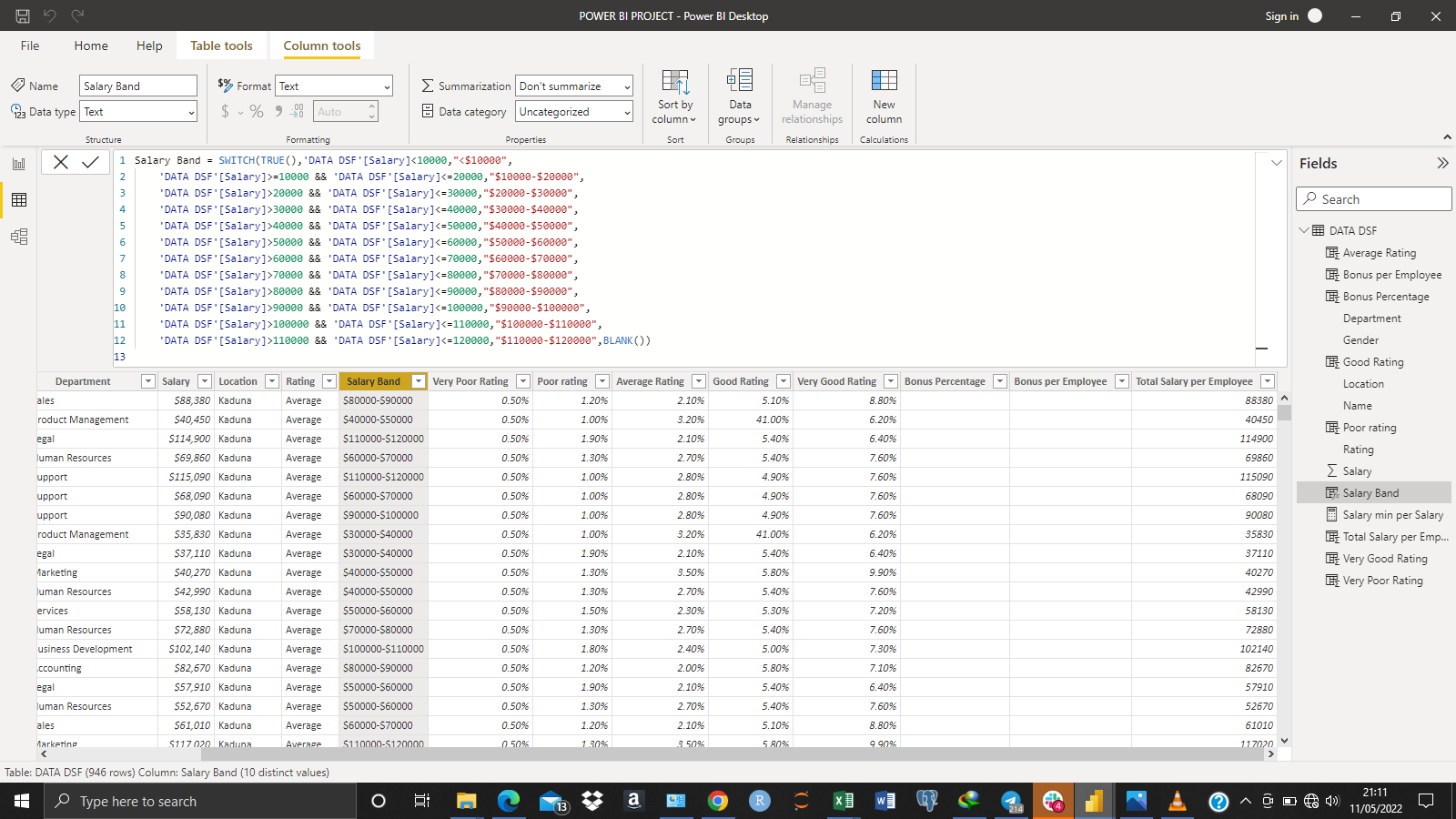Collapse the Fields pane with the arrows
Image resolution: width=1456 pixels, height=819 pixels.
(x=1442, y=163)
